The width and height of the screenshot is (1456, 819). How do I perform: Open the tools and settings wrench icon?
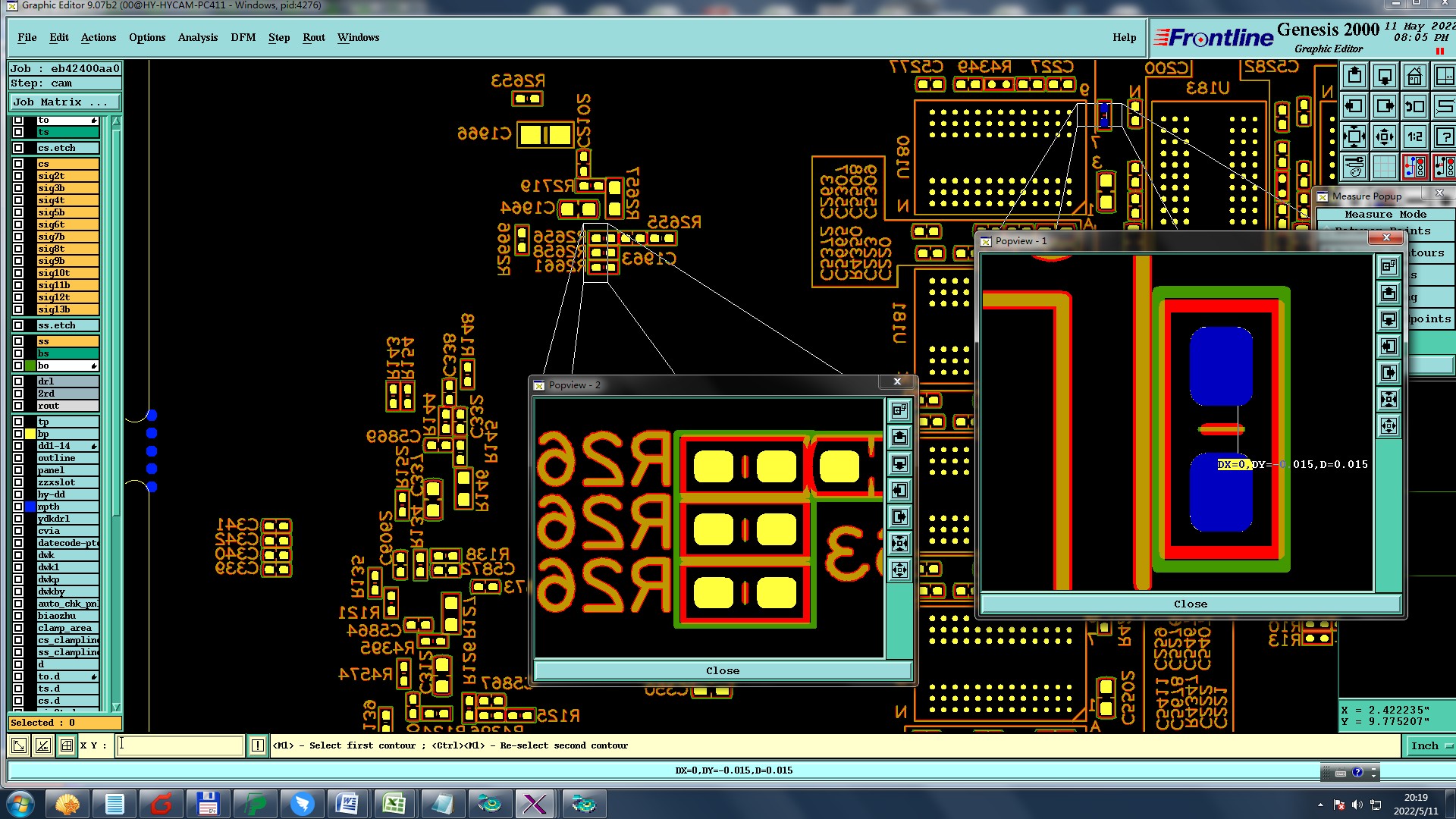point(1354,167)
